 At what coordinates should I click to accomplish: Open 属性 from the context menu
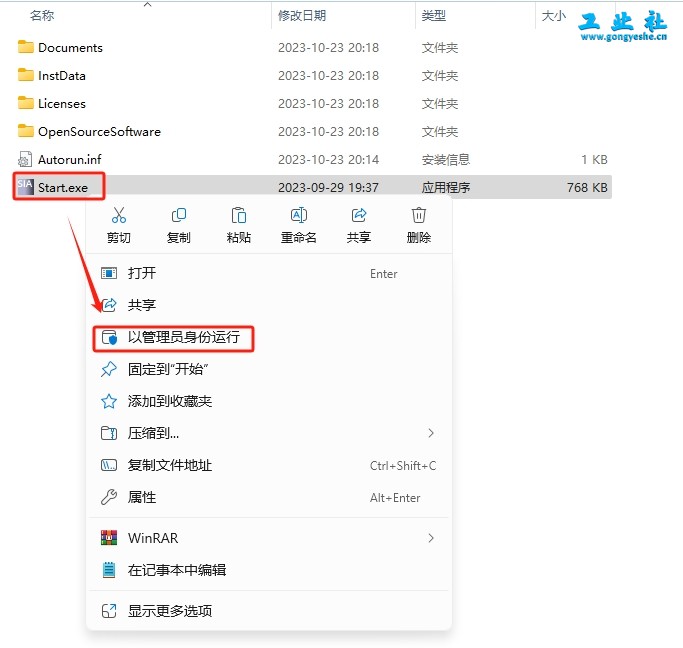(269, 497)
